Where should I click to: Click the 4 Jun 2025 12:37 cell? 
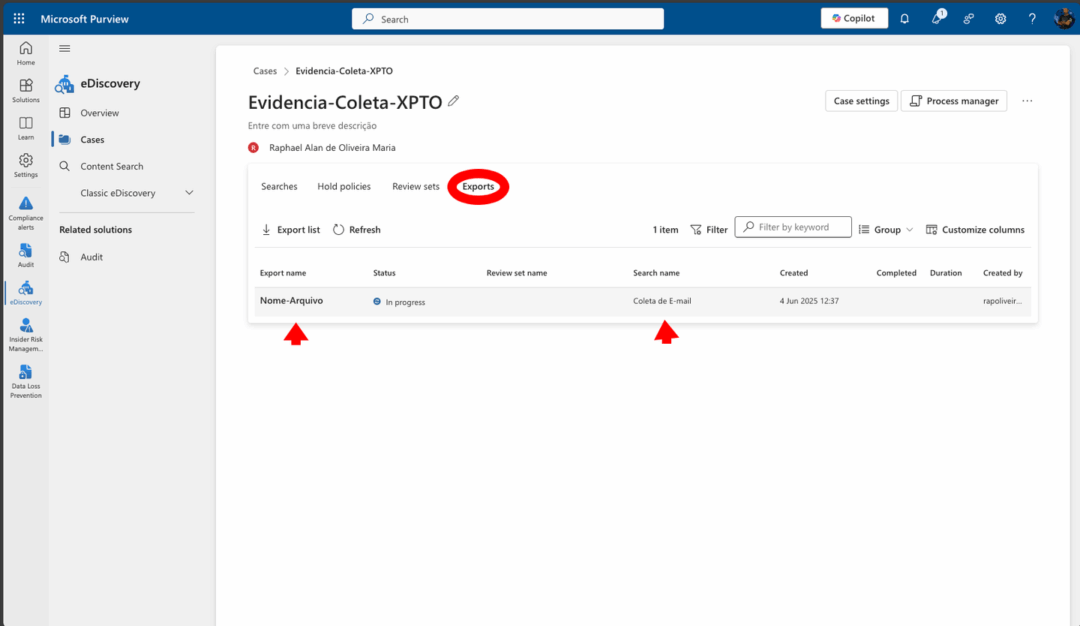[809, 301]
